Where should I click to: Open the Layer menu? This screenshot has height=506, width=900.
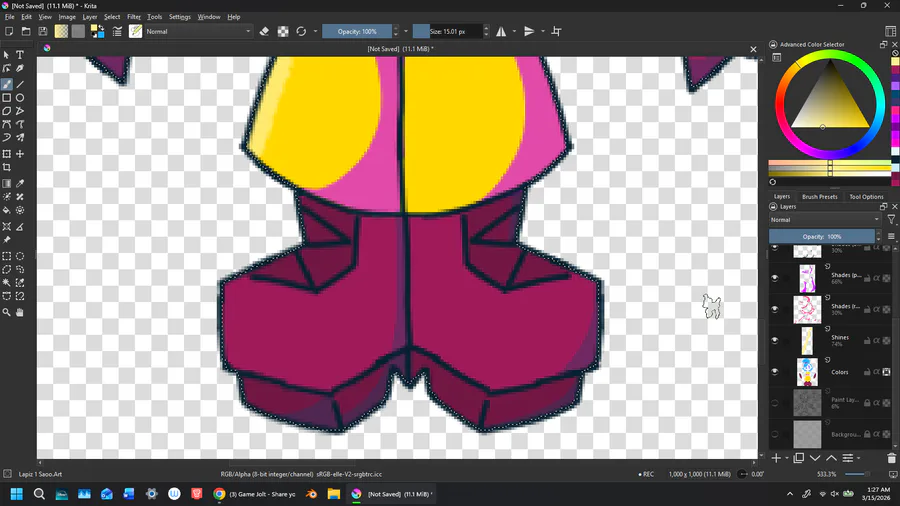[90, 17]
